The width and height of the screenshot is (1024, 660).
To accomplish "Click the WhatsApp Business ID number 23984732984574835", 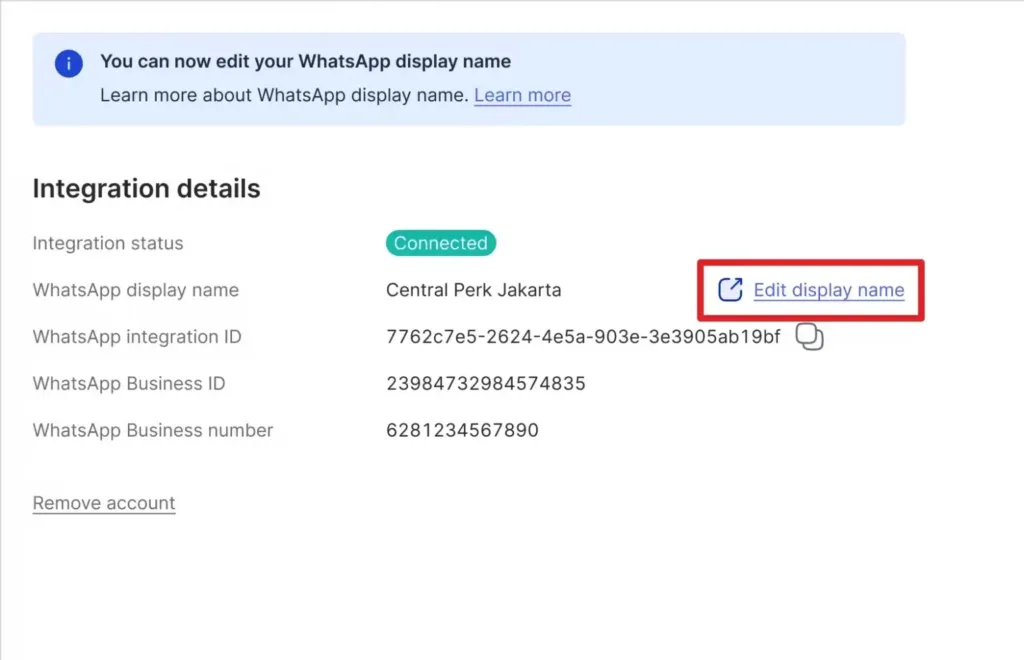I will (x=485, y=383).
